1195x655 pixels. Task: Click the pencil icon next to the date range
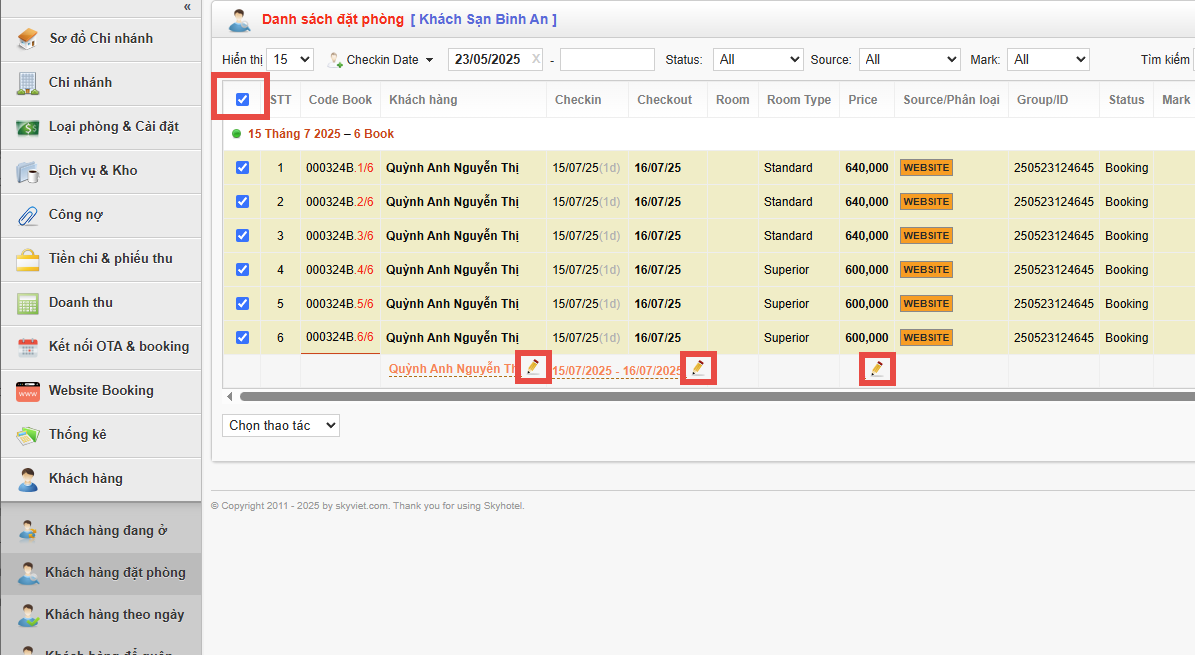(697, 366)
